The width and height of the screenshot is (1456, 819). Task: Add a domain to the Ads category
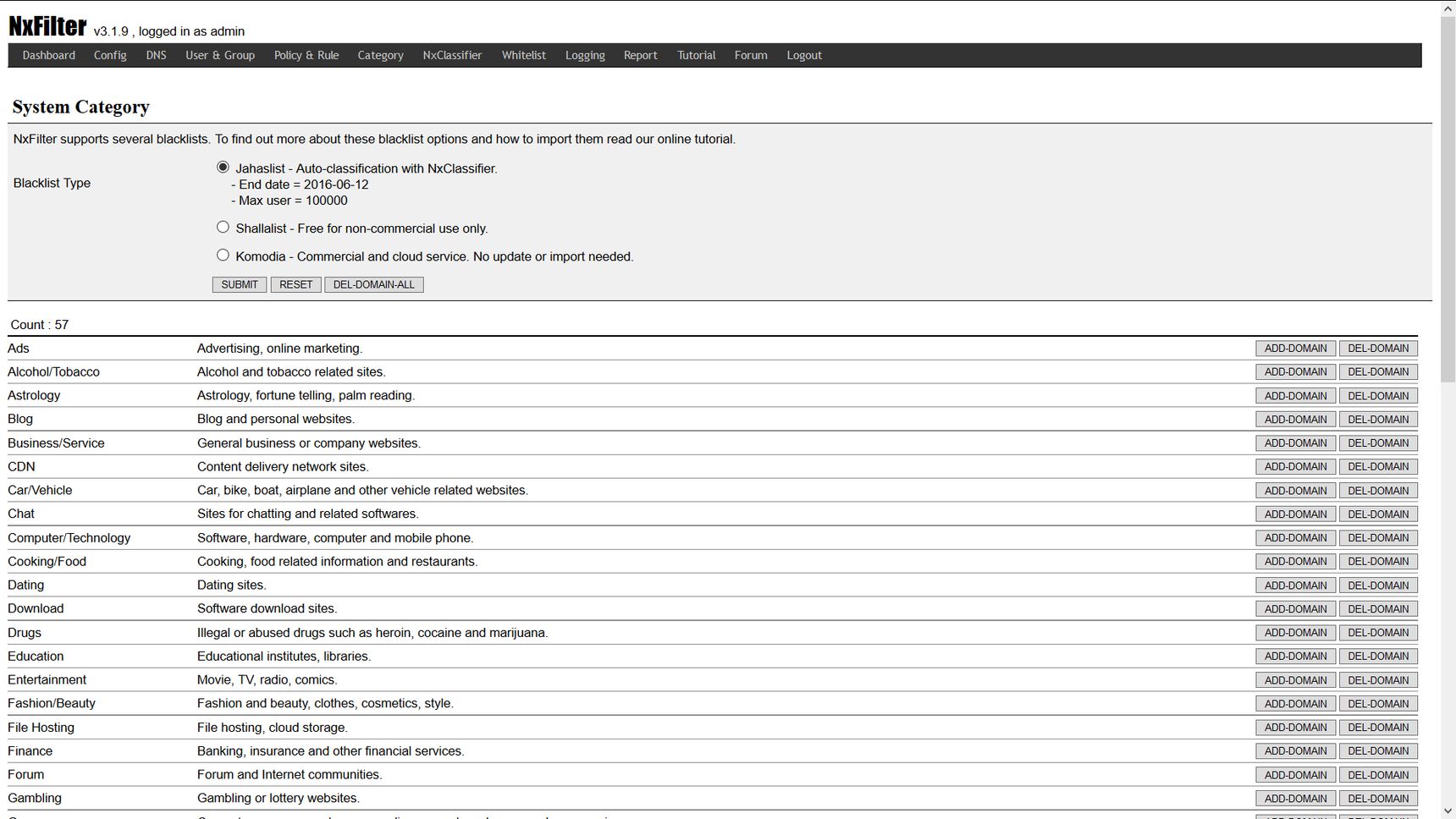[1295, 349]
